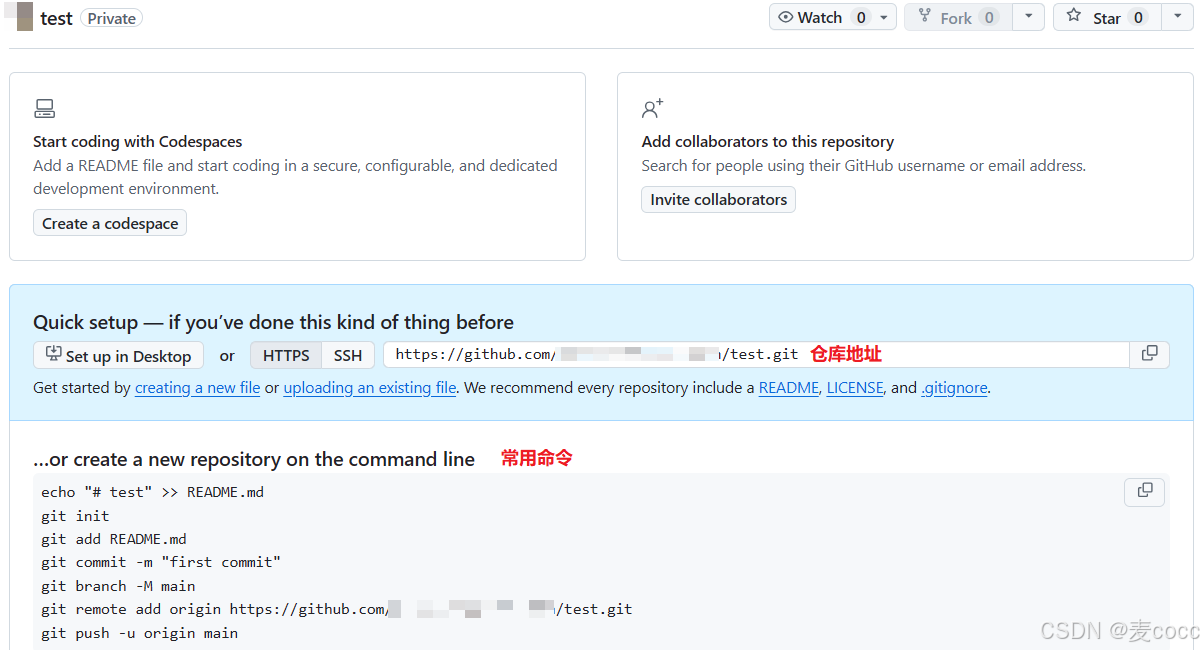This screenshot has height=650, width=1204.
Task: Click Set up in Desktop button
Action: 118,355
